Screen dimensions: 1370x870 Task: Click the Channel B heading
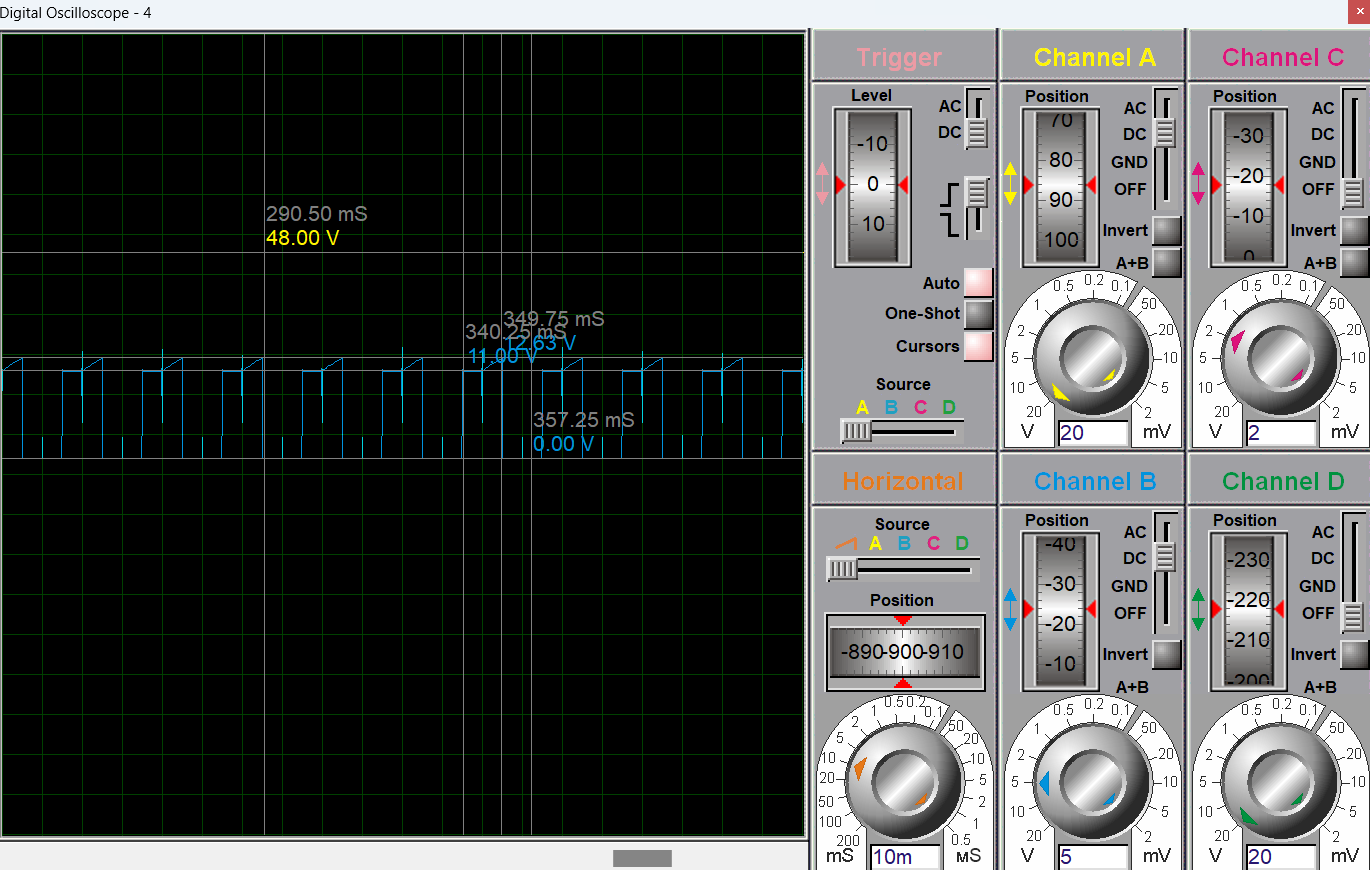click(x=1095, y=481)
